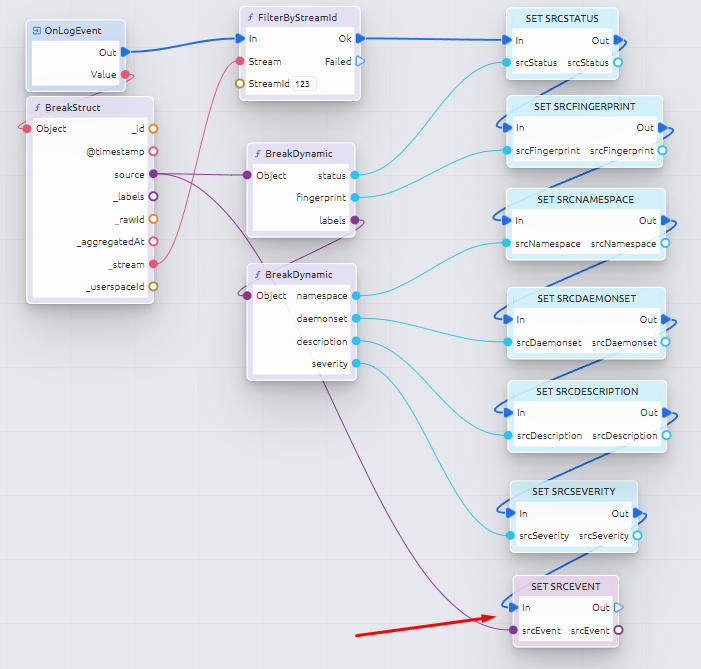Click the Ok output pin on FilterByStreamId
The width and height of the screenshot is (701, 669).
(x=360, y=39)
